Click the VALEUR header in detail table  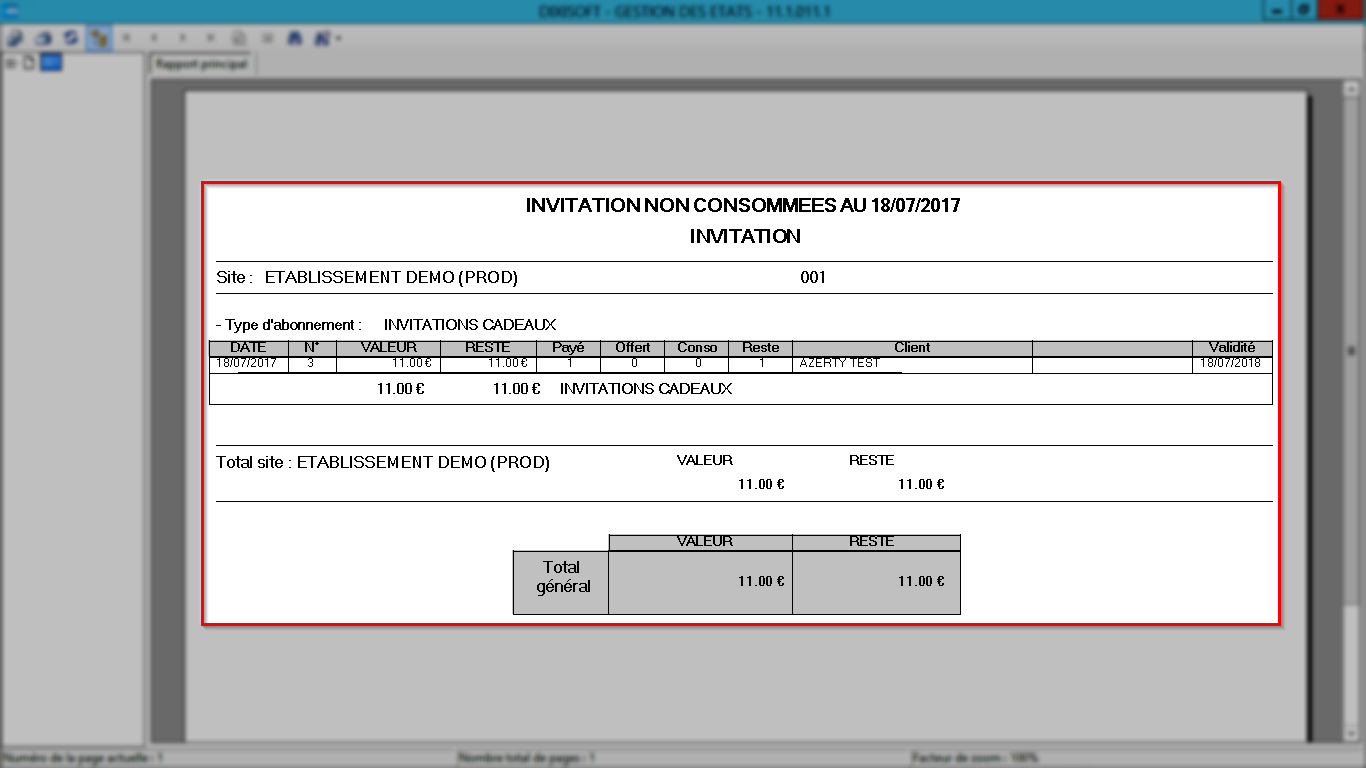pos(388,348)
